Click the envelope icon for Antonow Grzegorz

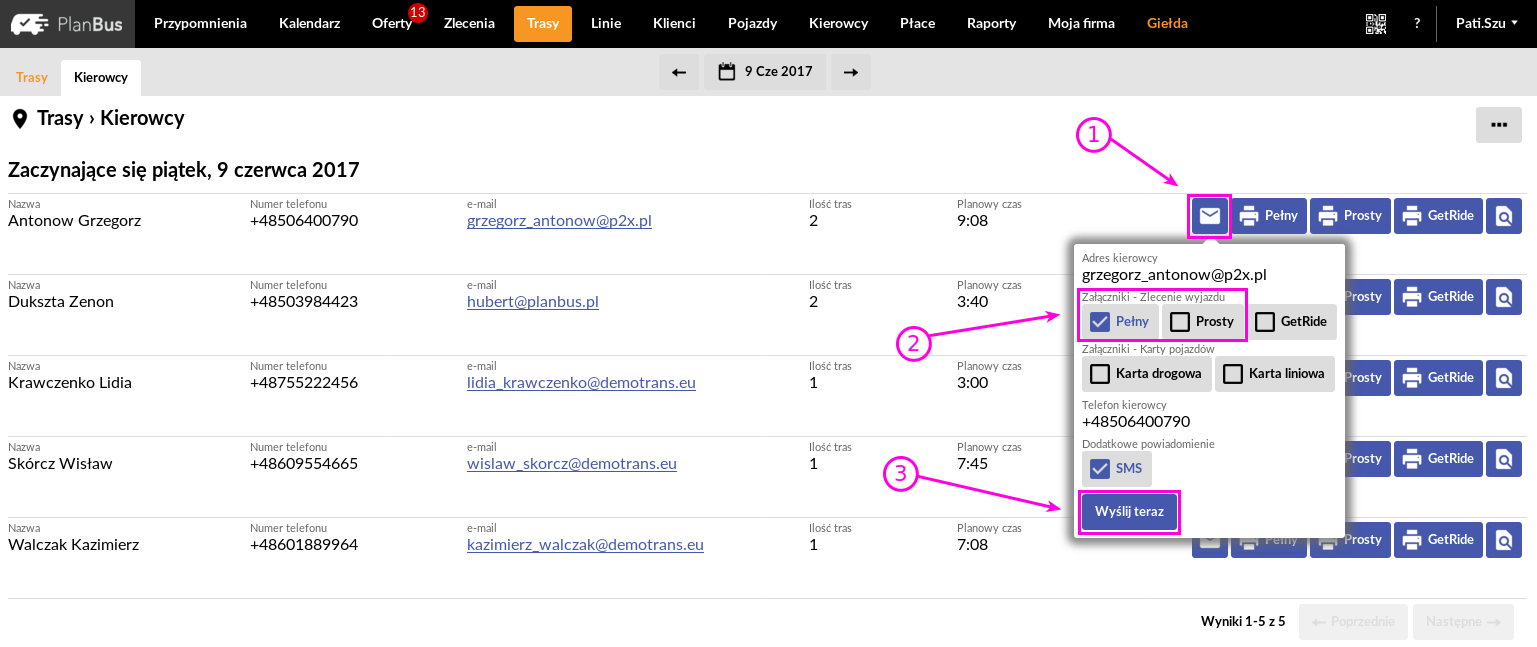[x=1209, y=216]
